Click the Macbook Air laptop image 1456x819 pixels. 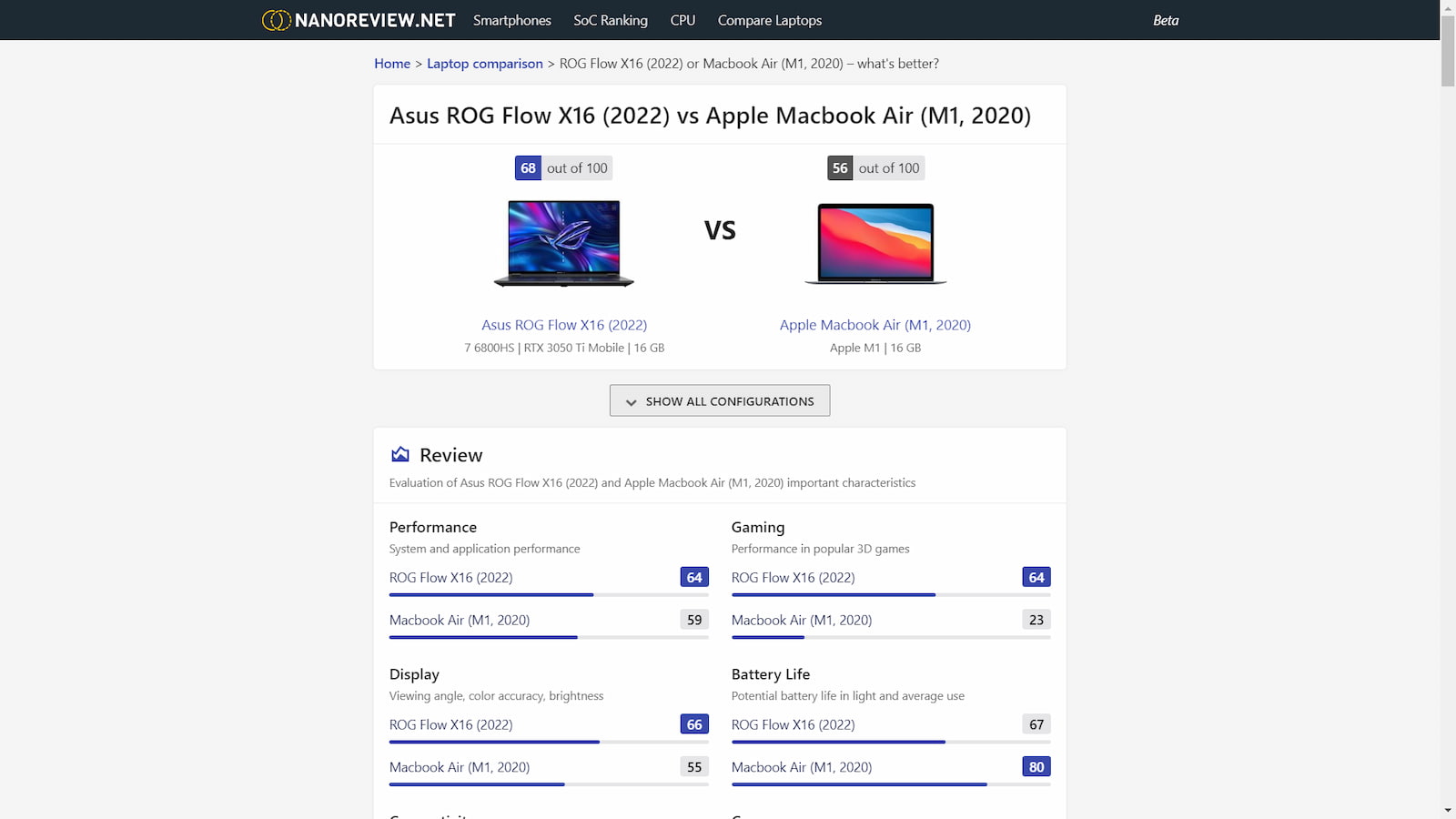(x=875, y=244)
